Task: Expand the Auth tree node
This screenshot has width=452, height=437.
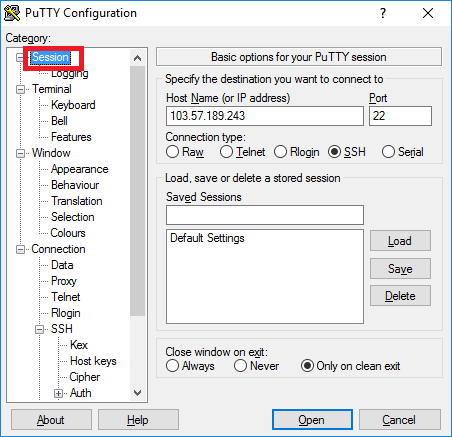Action: click(58, 393)
